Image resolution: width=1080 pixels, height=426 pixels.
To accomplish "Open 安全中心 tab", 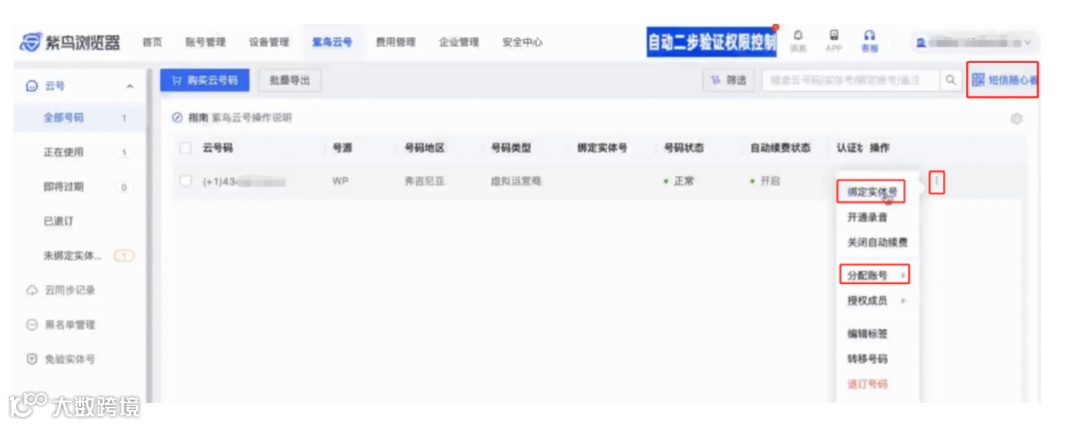I will [x=522, y=42].
